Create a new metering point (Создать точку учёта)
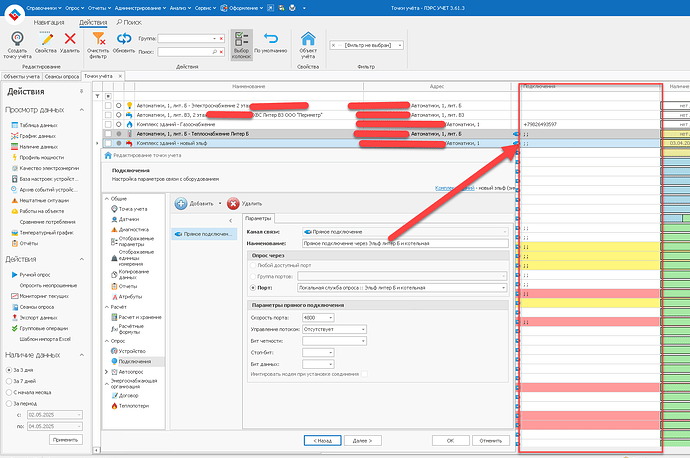 click(17, 44)
